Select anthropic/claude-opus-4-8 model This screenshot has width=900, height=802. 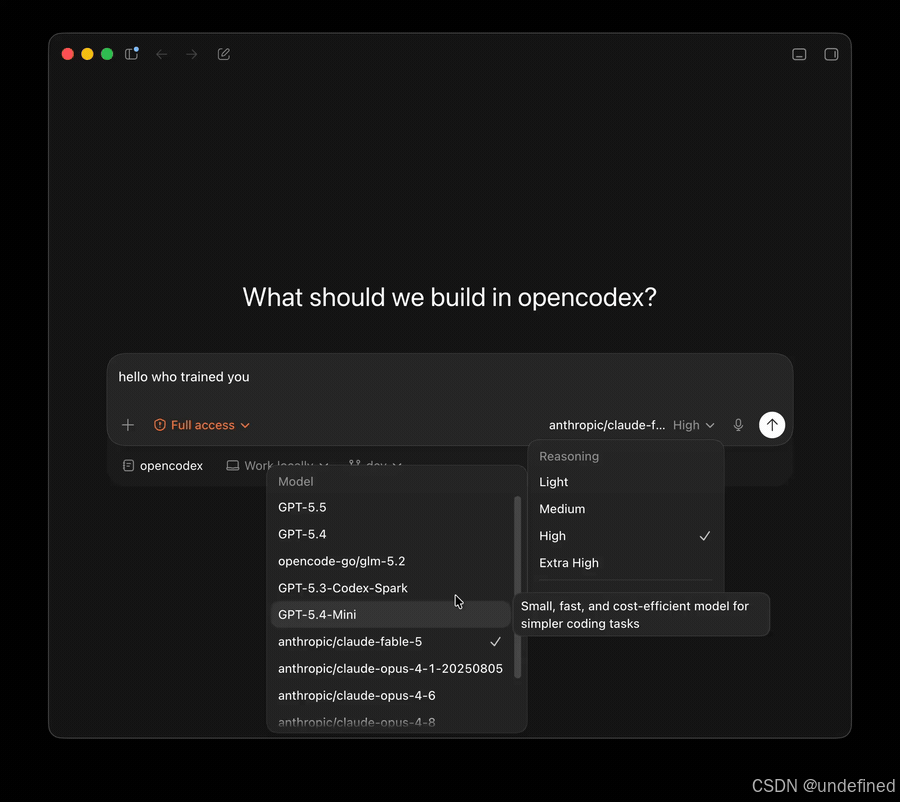(390, 722)
